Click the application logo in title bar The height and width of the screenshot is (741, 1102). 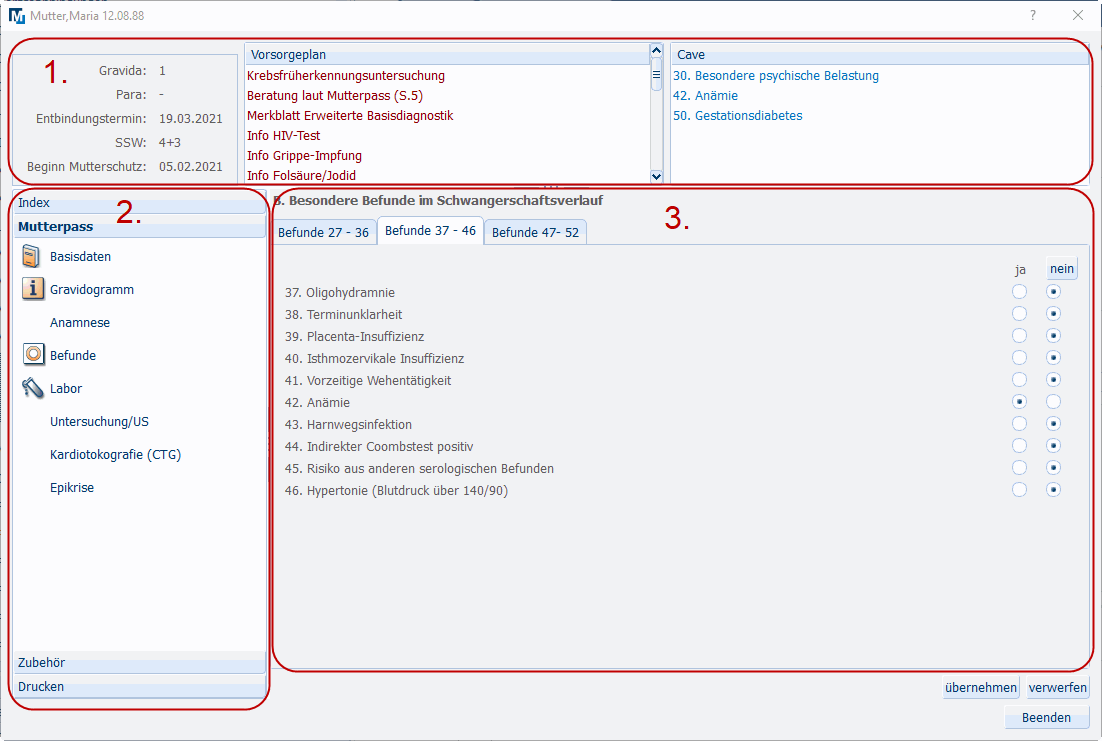click(16, 15)
